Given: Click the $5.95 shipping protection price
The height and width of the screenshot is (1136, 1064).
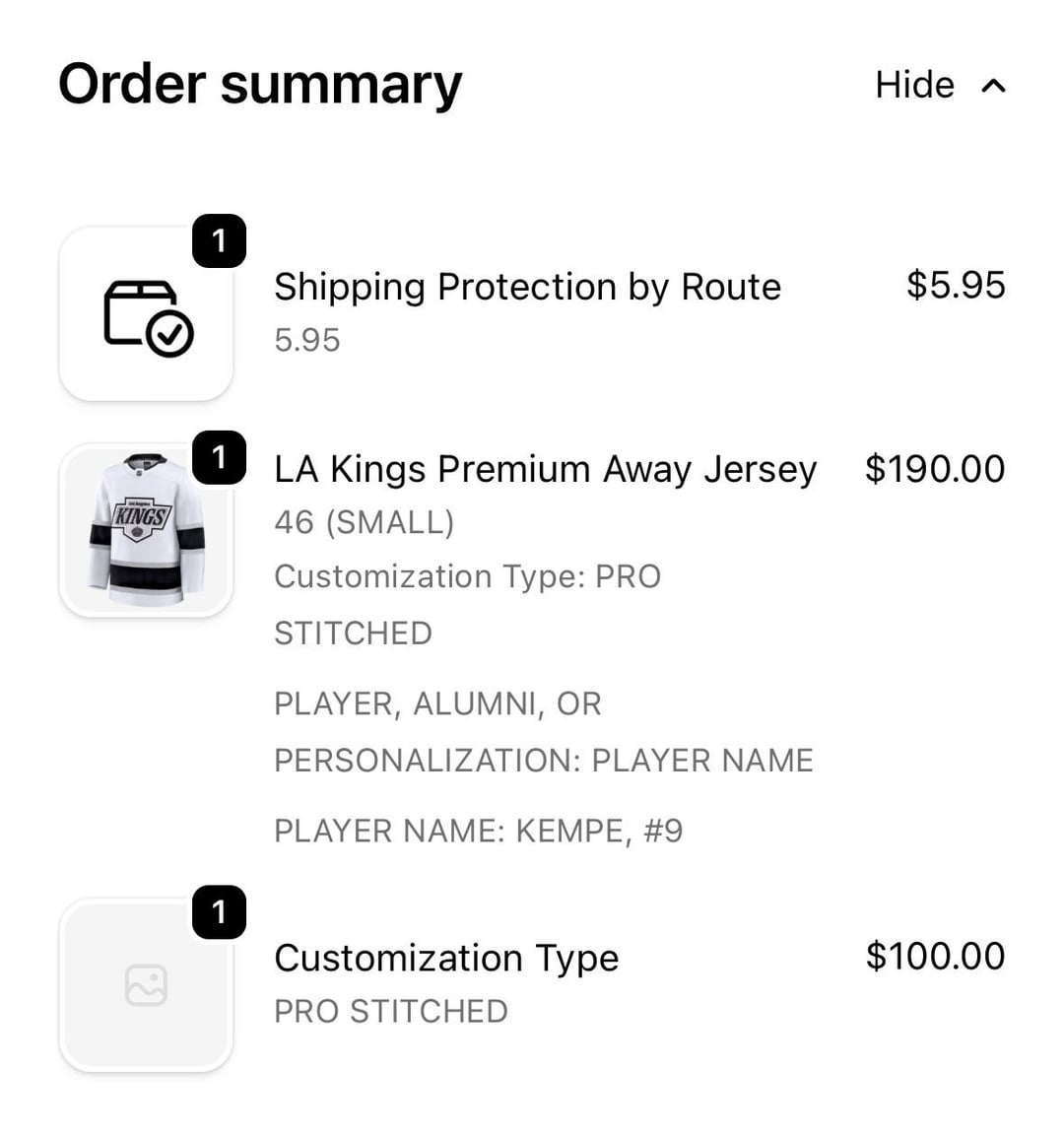Looking at the screenshot, I should click(956, 285).
